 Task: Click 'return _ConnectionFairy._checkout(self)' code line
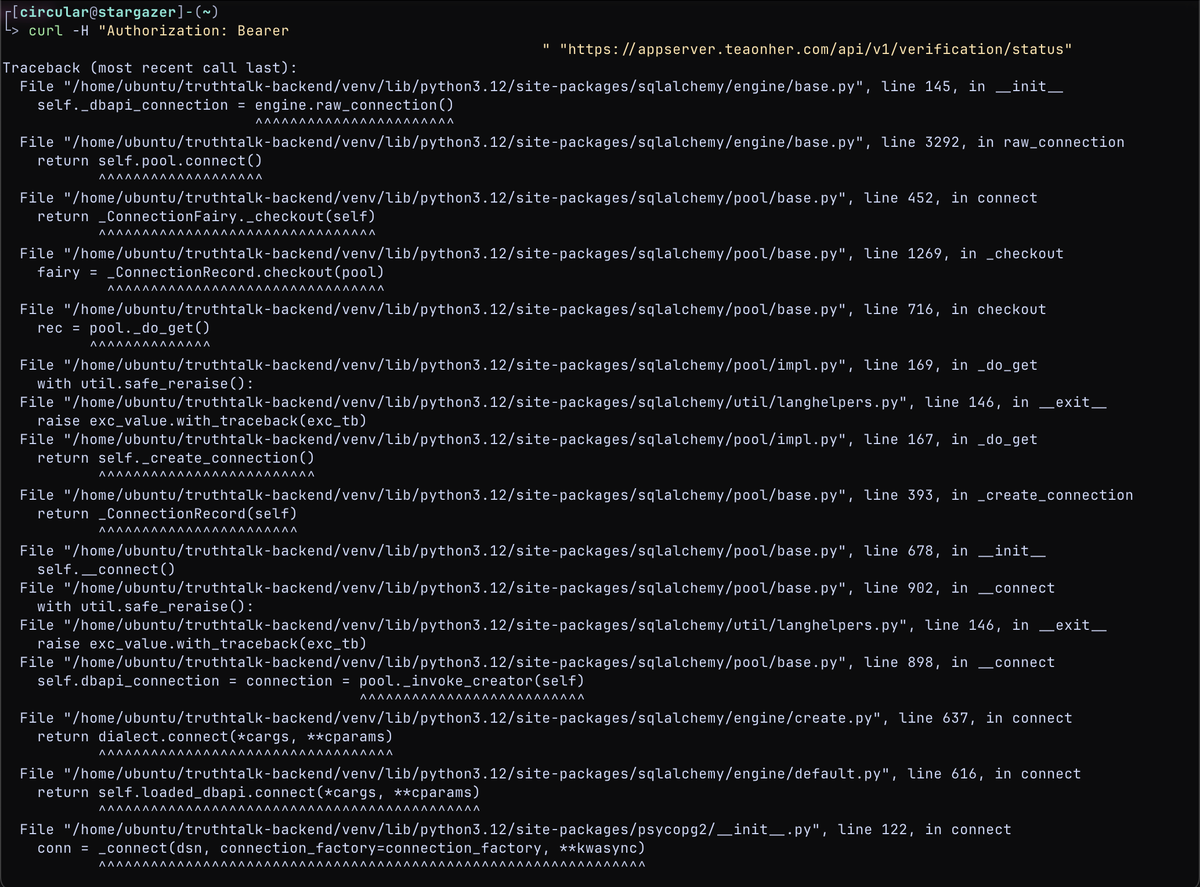[x=206, y=217]
